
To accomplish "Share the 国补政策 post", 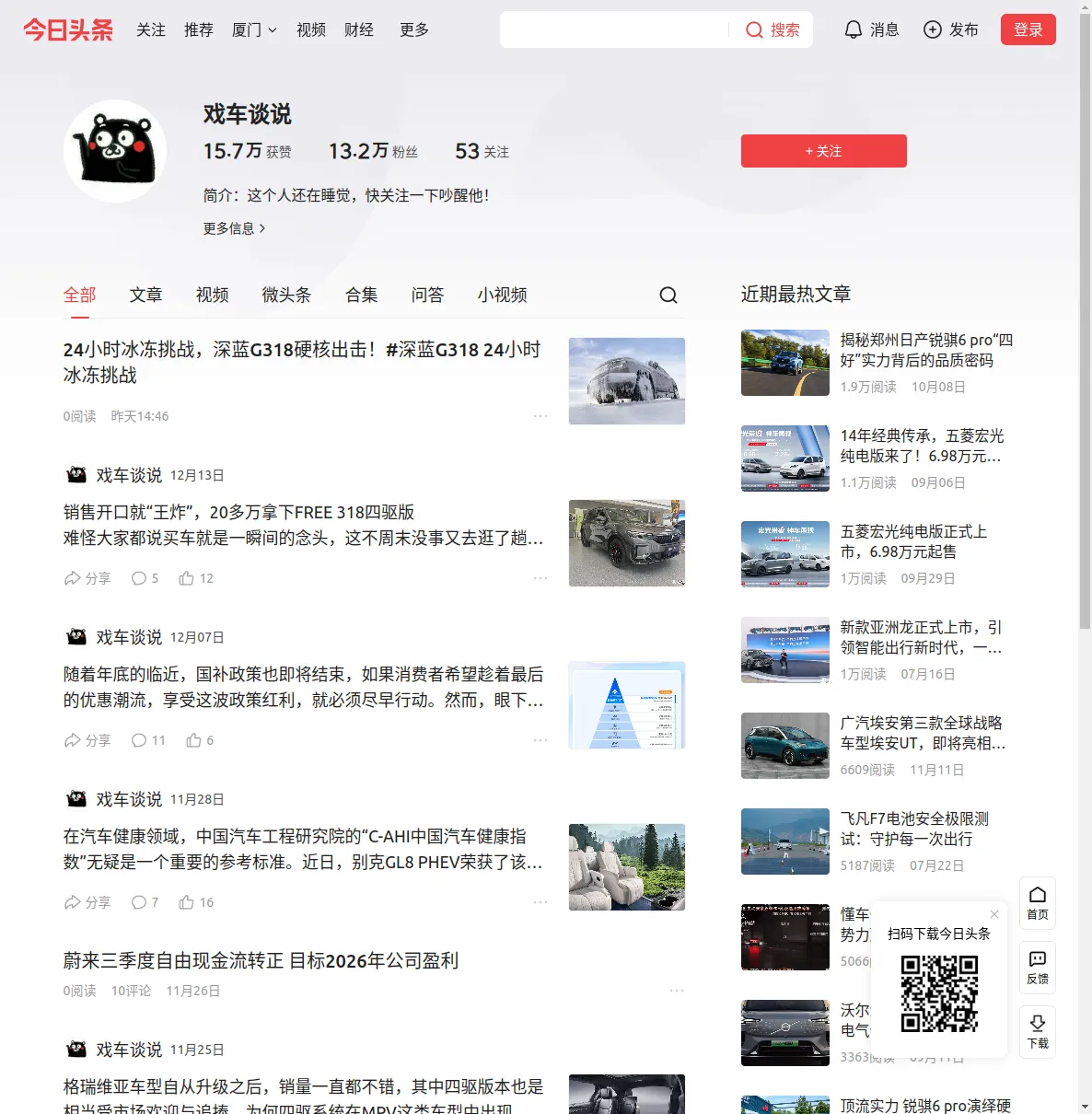I will (x=87, y=740).
